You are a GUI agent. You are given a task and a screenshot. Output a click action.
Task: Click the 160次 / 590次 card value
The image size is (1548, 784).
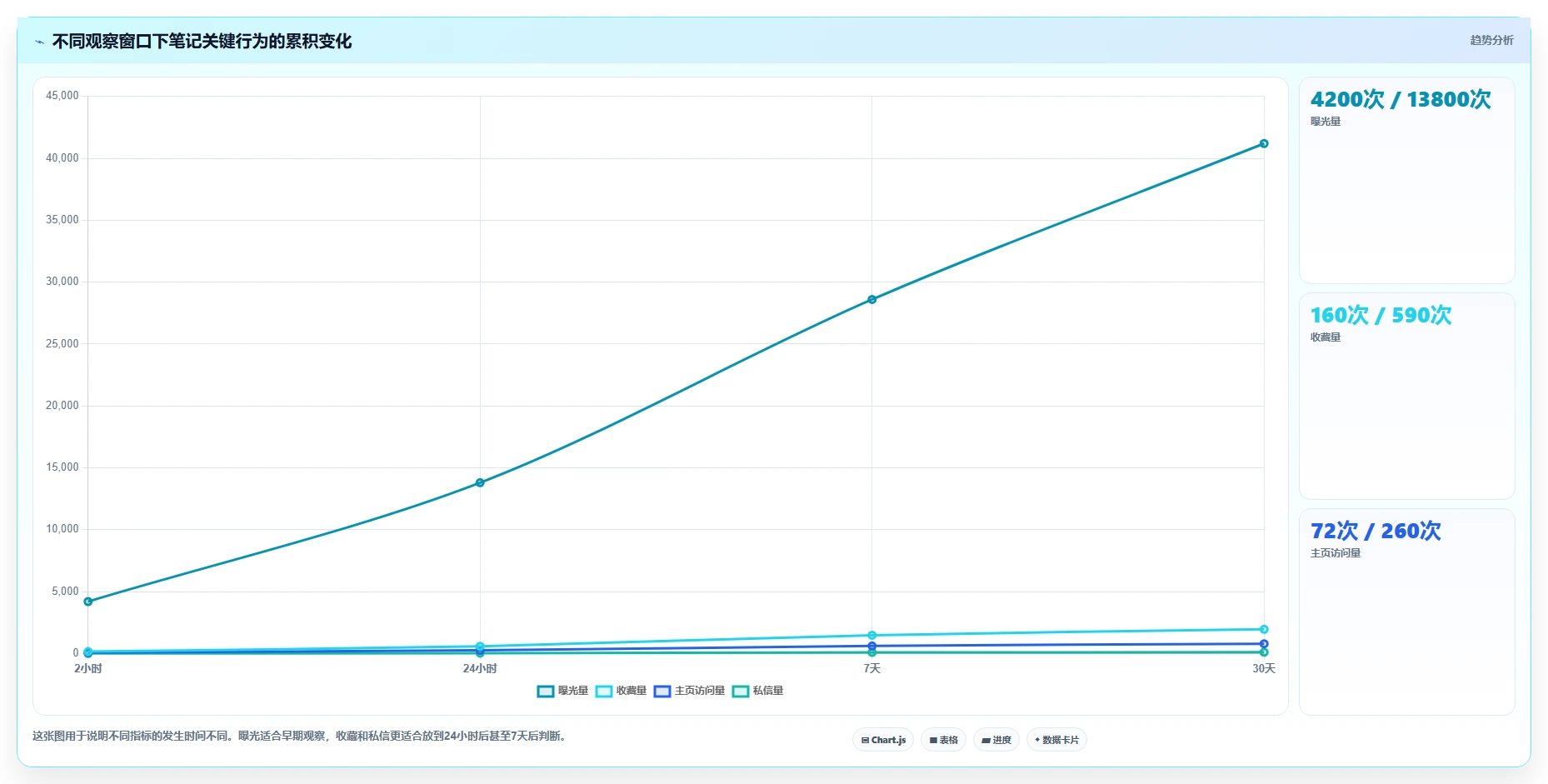point(1381,315)
